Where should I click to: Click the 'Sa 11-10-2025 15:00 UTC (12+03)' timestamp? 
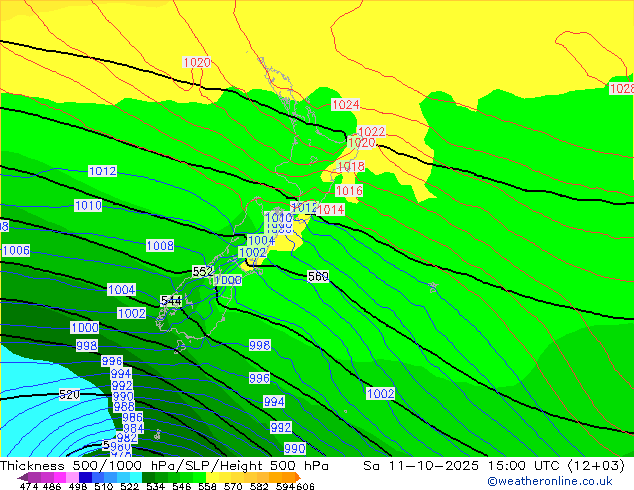(x=494, y=466)
